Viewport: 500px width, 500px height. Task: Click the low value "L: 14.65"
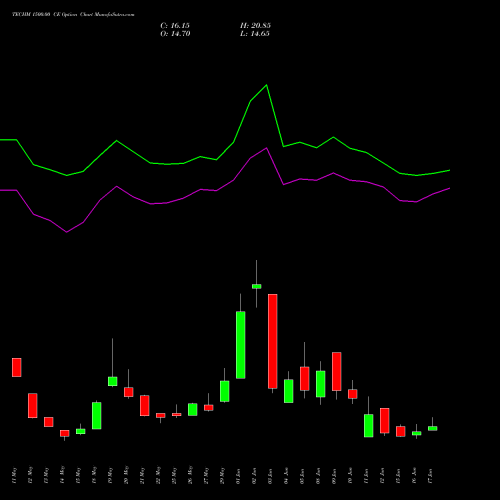pos(255,34)
